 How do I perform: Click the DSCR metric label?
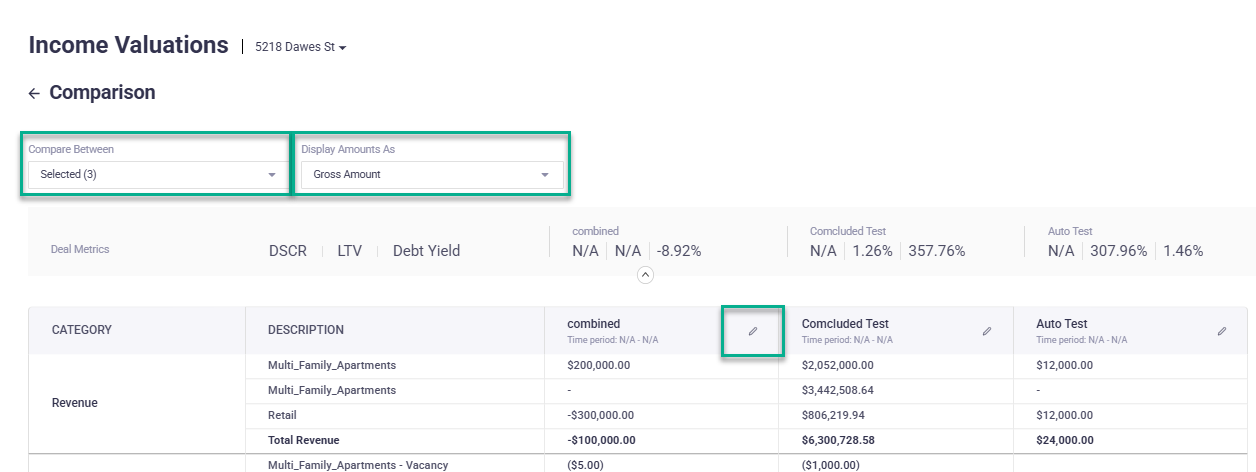(288, 251)
